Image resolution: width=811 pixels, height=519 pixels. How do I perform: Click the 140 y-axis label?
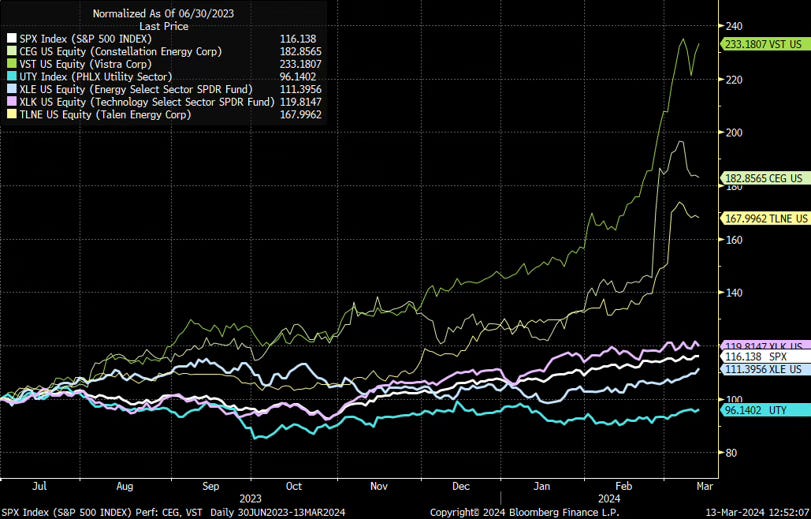tap(734, 293)
